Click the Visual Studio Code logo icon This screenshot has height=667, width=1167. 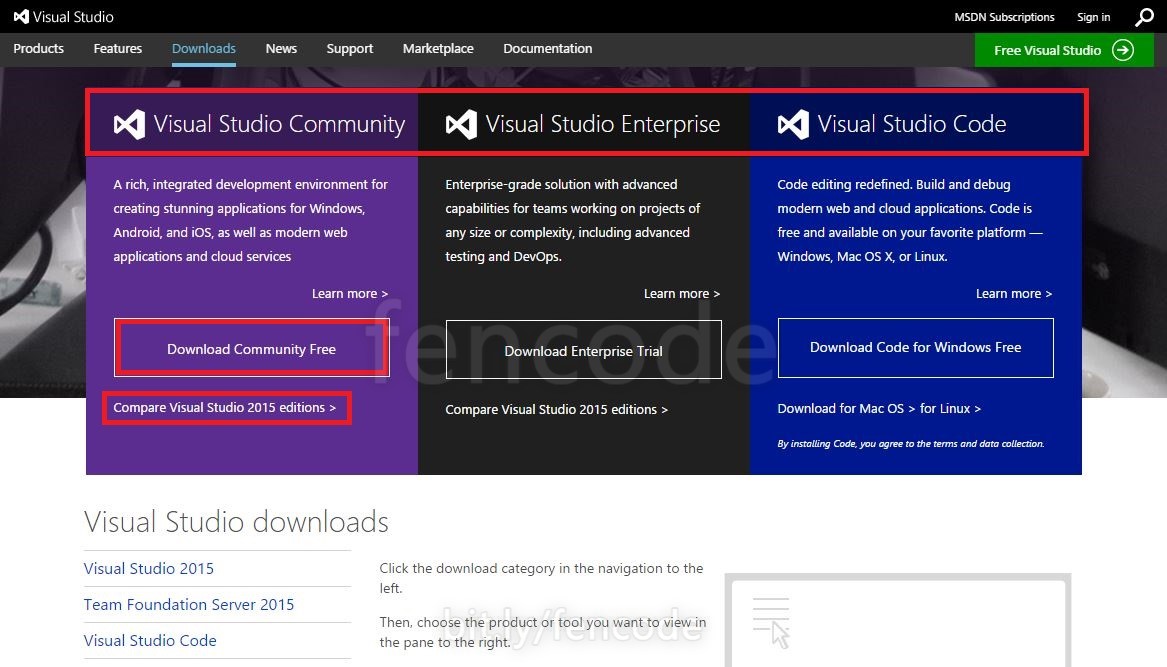(793, 124)
